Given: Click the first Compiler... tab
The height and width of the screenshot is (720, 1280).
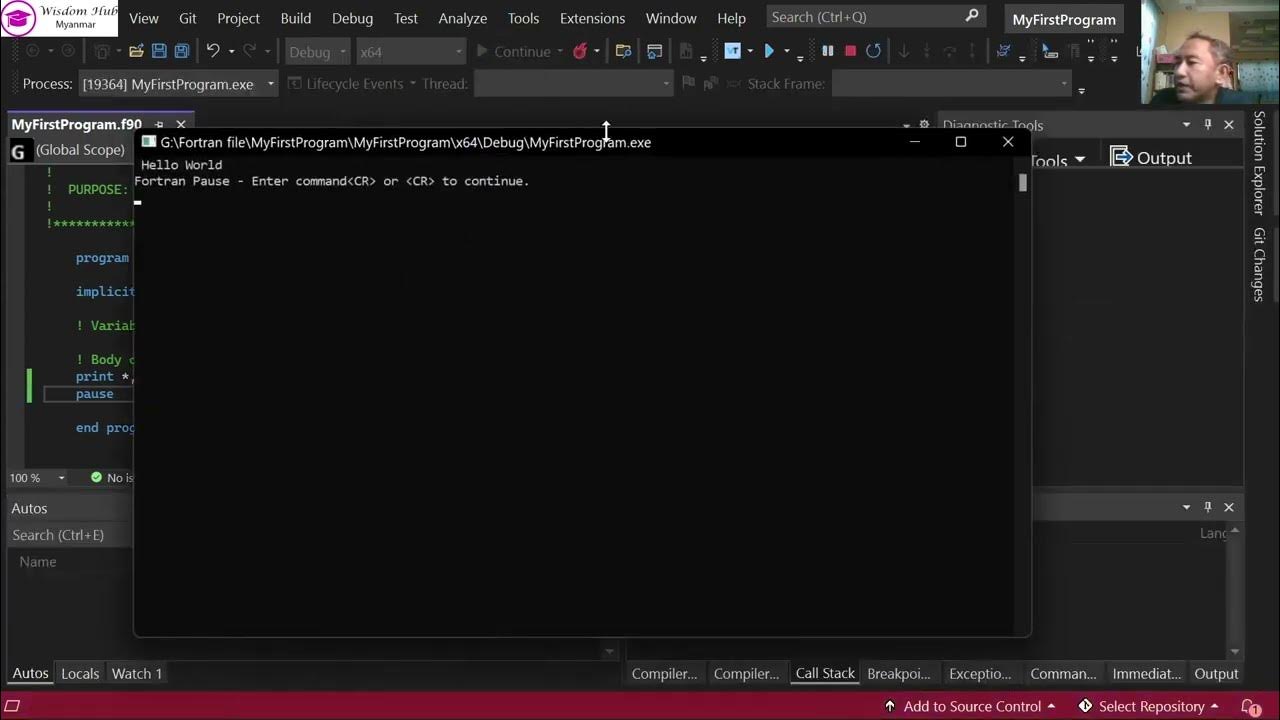Looking at the screenshot, I should click(x=664, y=673).
